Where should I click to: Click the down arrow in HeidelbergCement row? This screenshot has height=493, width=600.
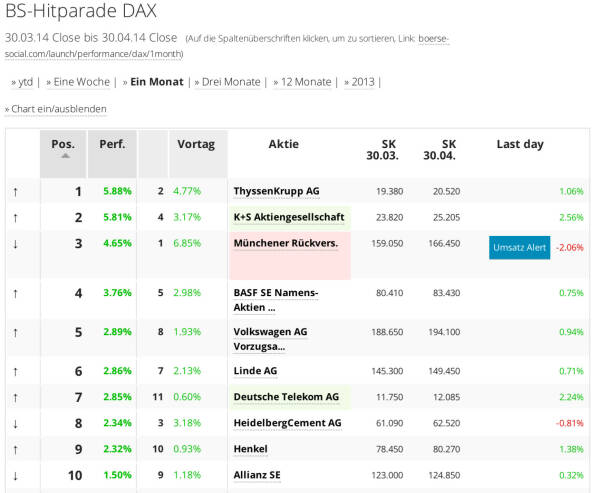point(15,424)
